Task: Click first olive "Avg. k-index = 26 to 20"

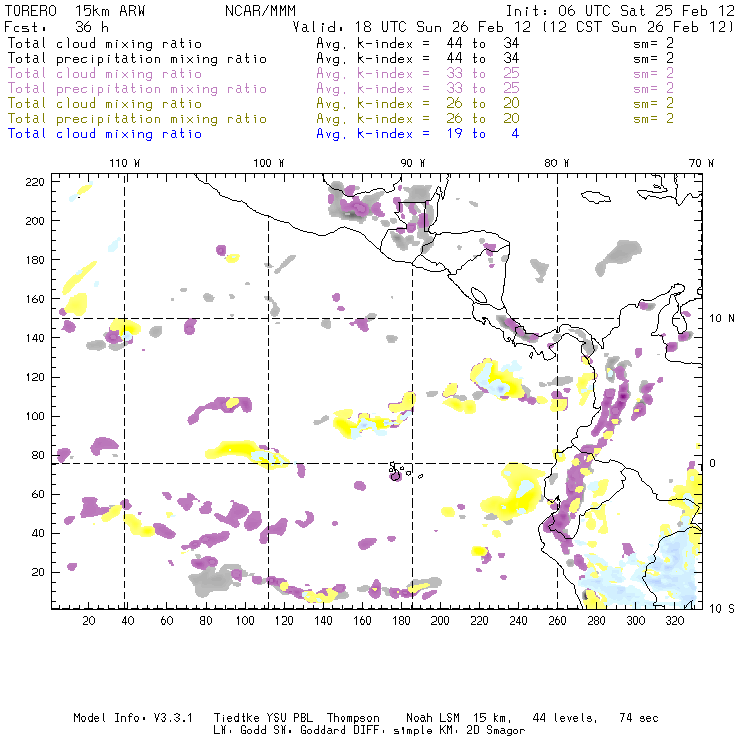Action: coord(418,104)
